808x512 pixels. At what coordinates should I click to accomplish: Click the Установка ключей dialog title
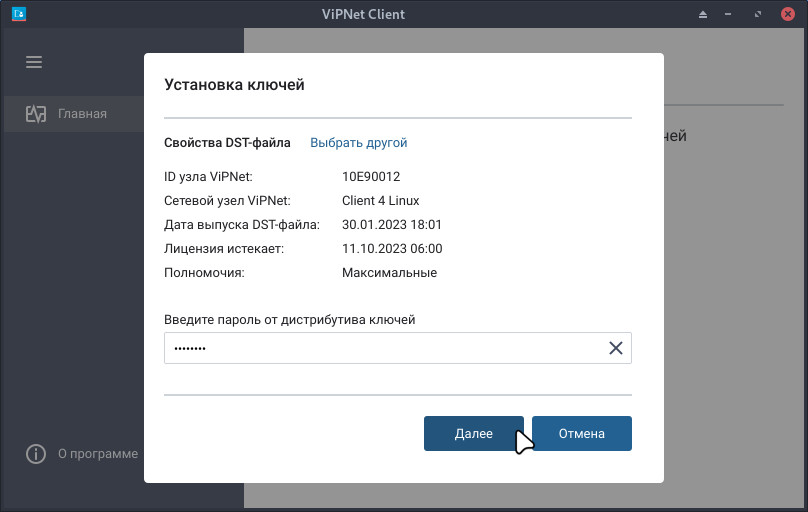point(234,84)
